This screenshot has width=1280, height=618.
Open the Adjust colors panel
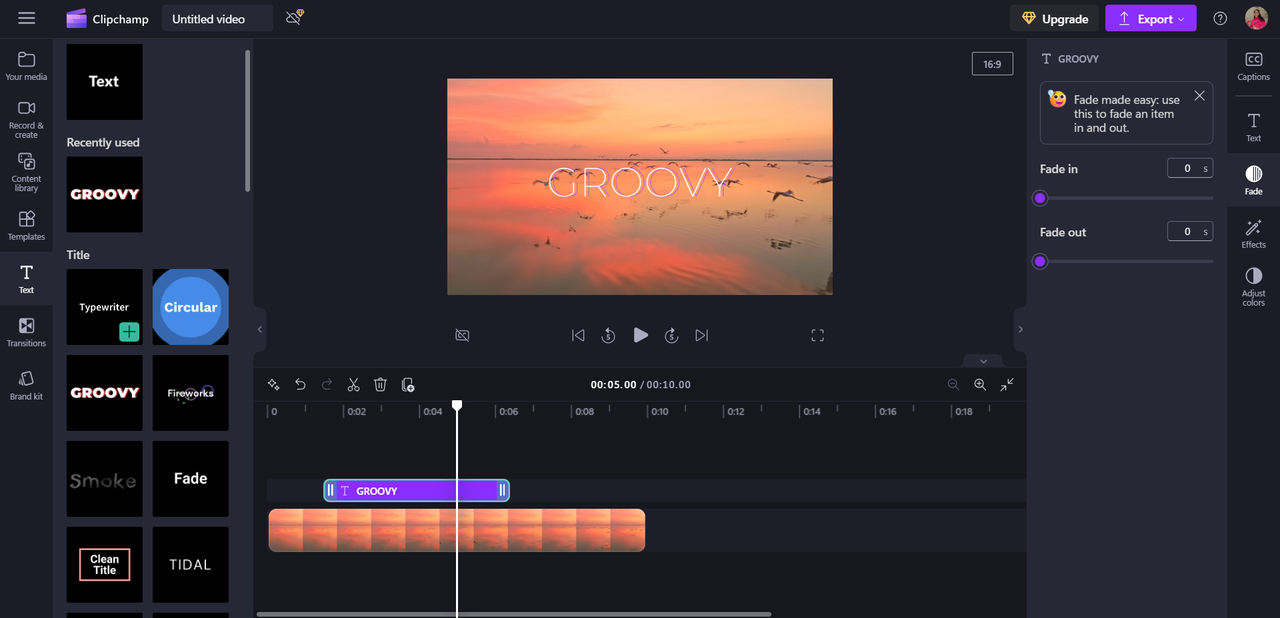[1253, 287]
